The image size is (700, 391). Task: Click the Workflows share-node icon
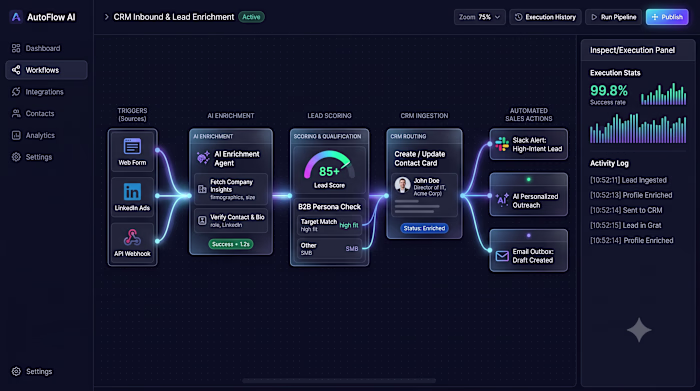[16, 70]
